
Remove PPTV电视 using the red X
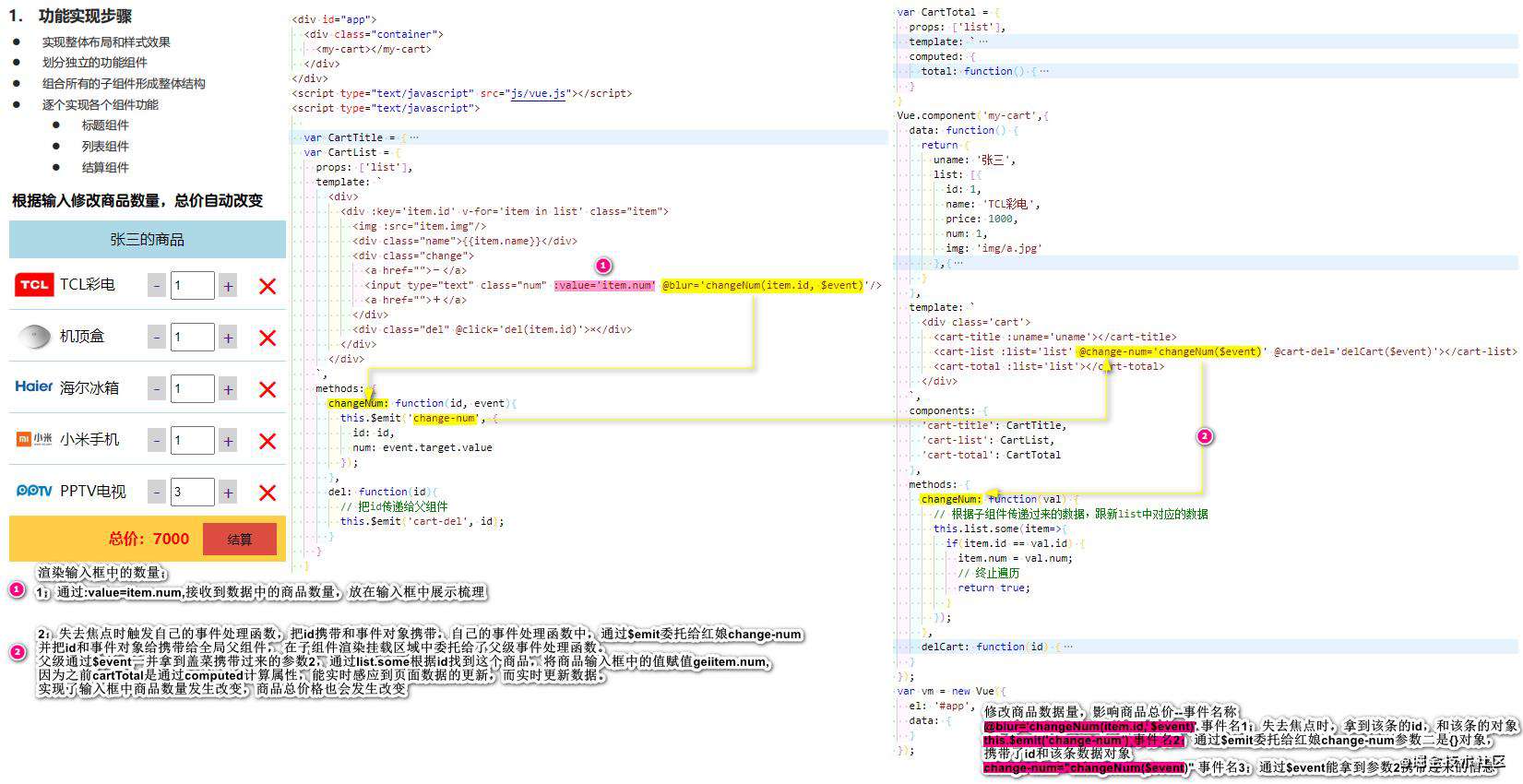point(268,493)
